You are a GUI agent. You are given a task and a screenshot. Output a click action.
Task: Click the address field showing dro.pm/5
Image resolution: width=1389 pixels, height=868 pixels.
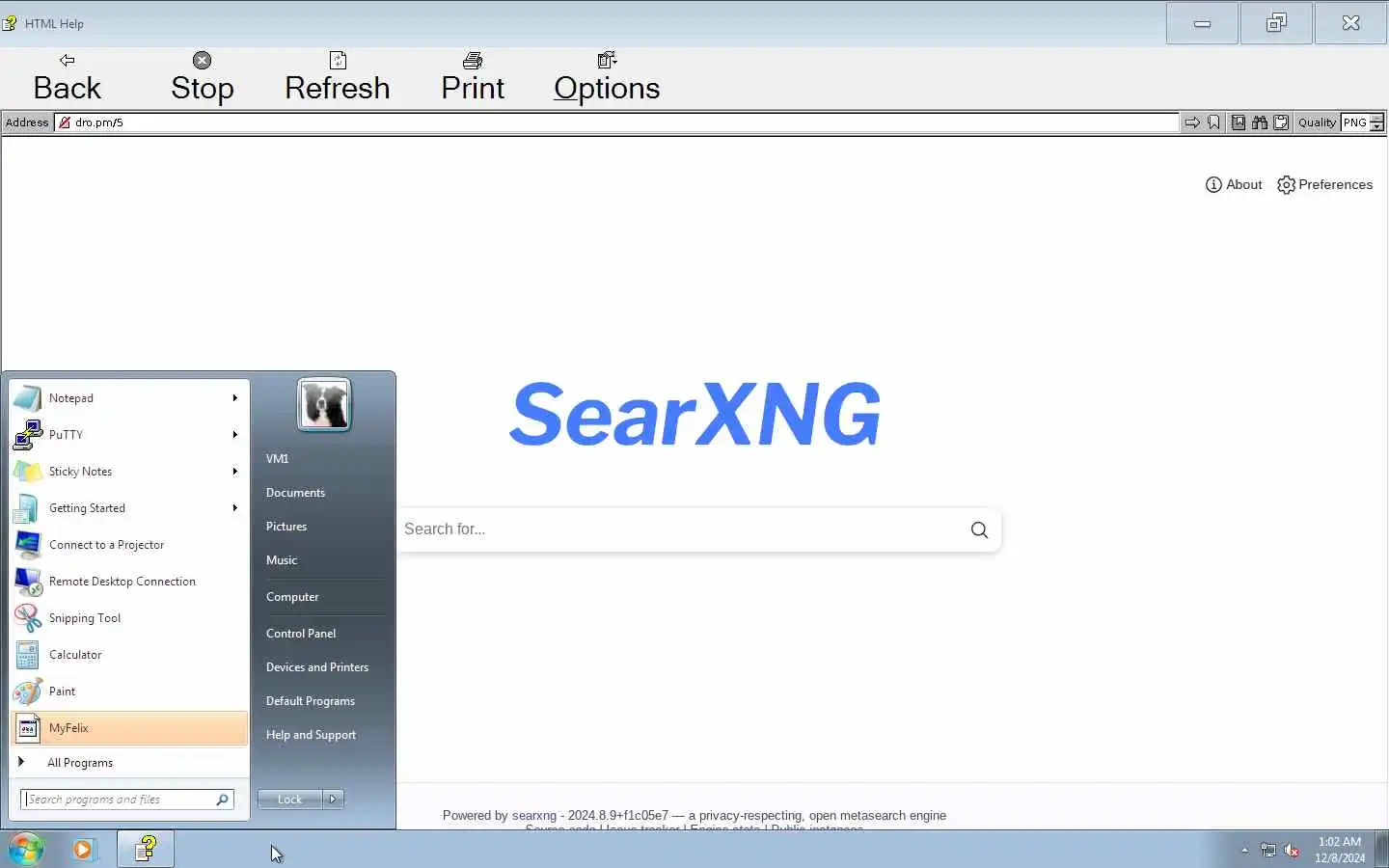coord(617,122)
